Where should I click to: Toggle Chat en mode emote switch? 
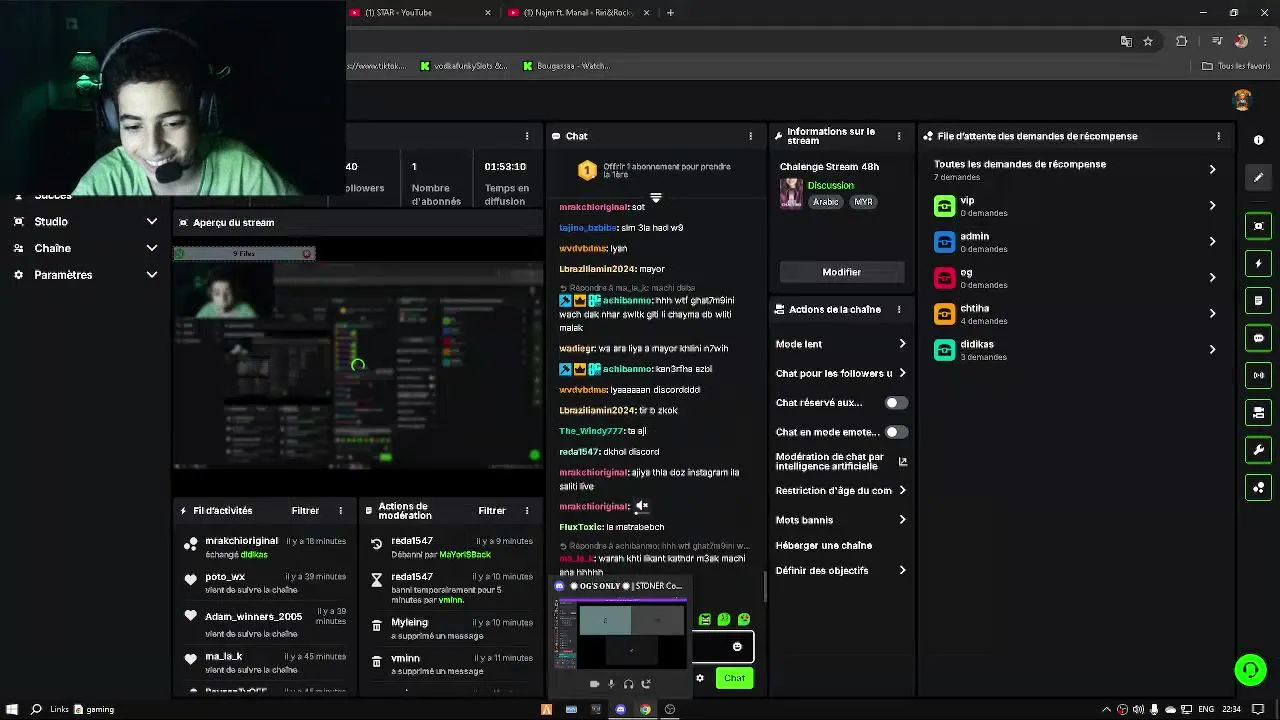[896, 432]
